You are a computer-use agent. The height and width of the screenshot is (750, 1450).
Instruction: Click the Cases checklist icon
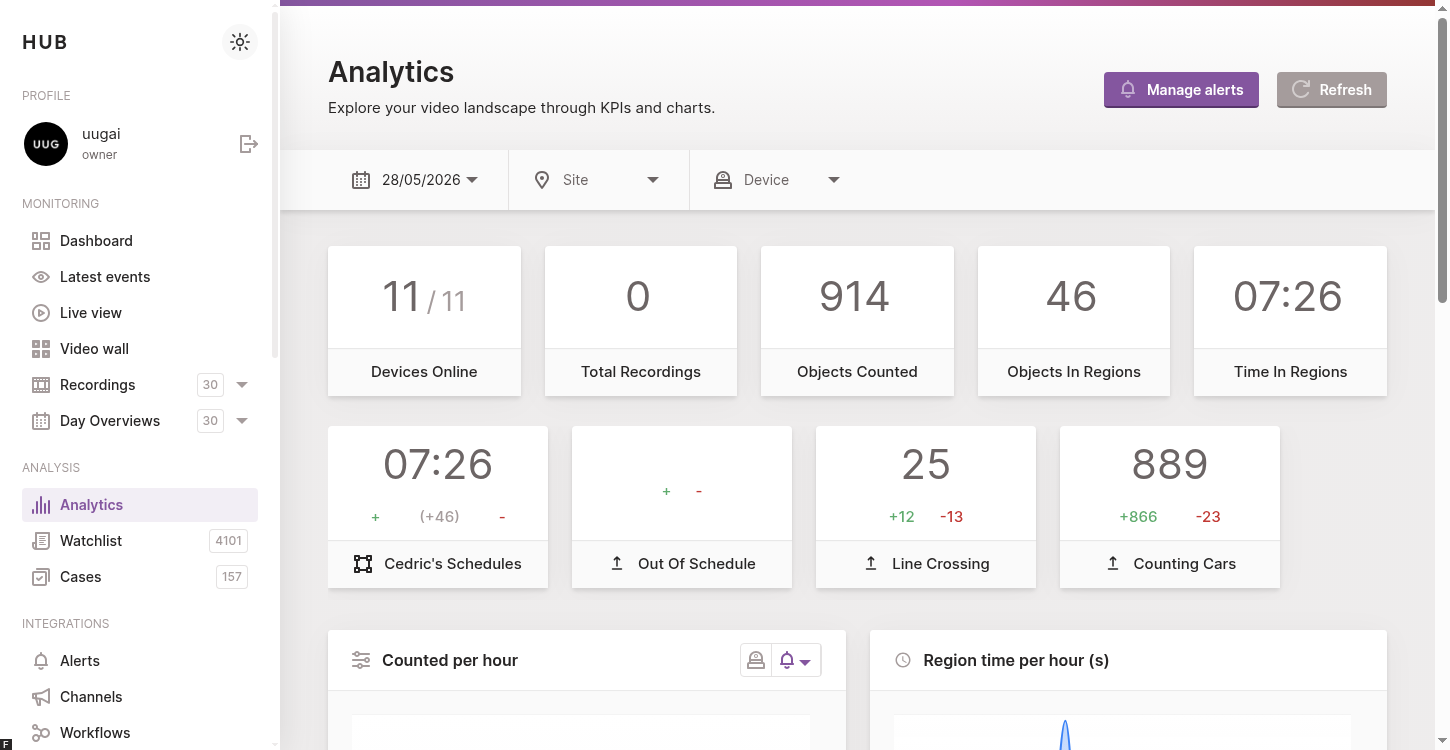[41, 577]
